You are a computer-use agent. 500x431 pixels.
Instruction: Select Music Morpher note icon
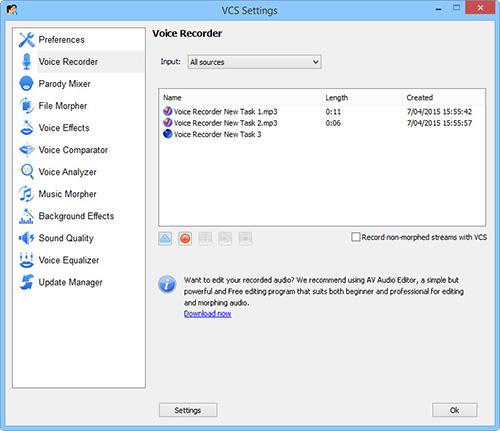click(x=26, y=194)
